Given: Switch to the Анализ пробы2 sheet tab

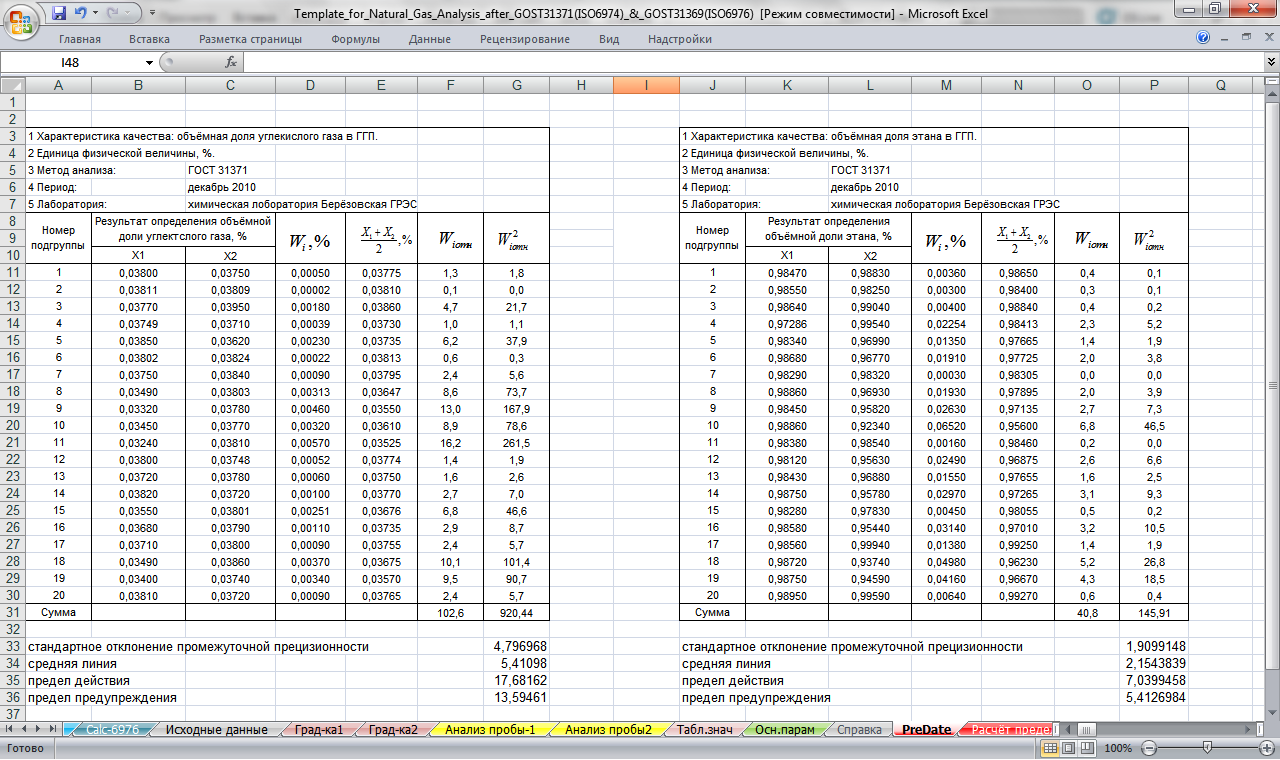Looking at the screenshot, I should tap(608, 730).
